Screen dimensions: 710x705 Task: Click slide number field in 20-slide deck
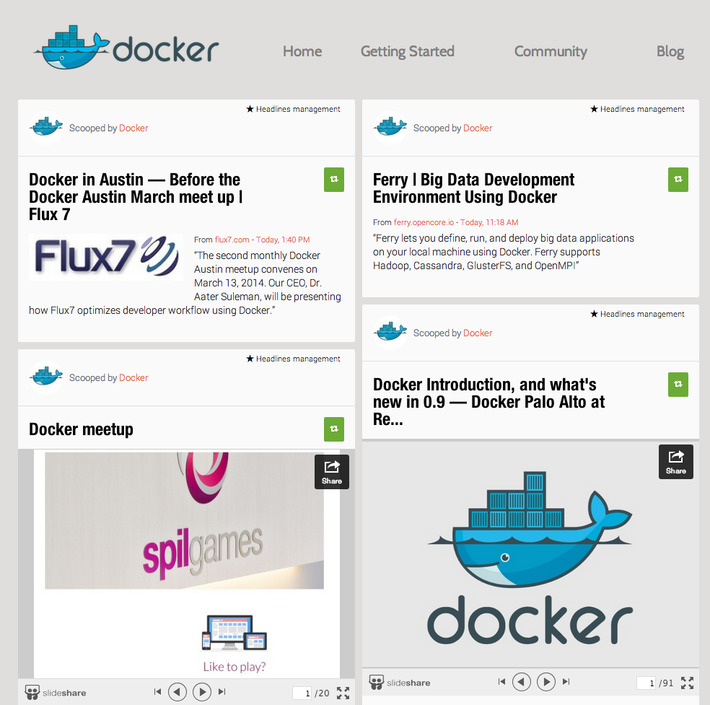point(302,693)
